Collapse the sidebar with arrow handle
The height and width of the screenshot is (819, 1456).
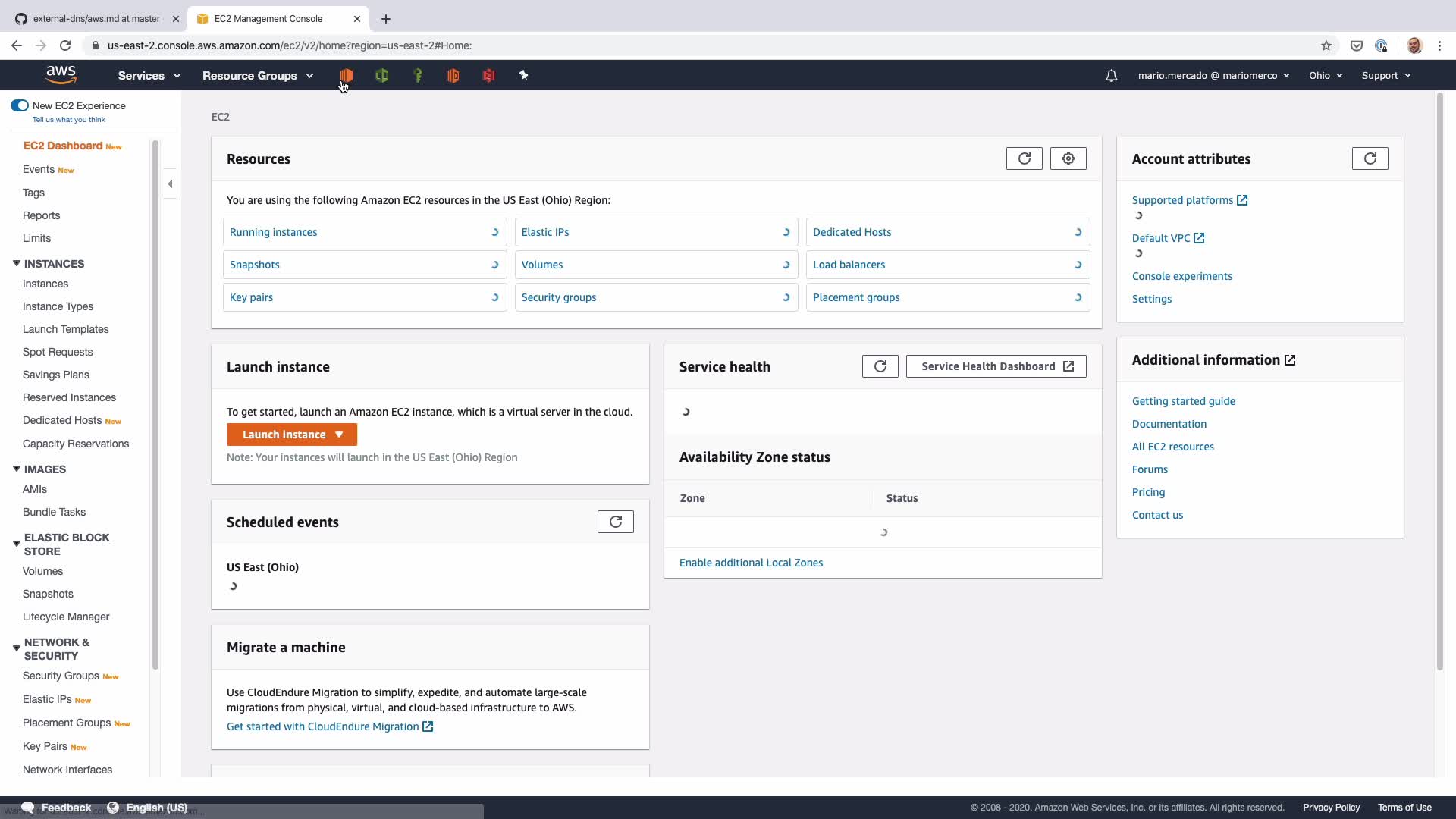[x=170, y=184]
